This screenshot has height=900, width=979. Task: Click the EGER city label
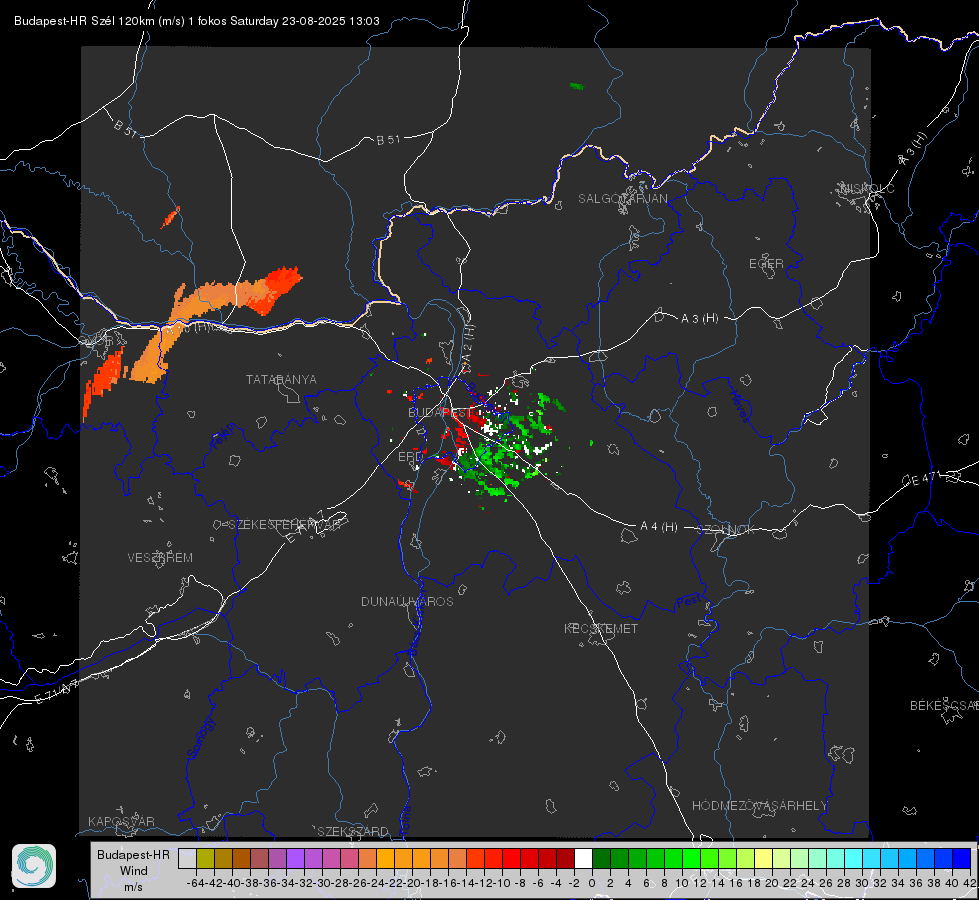[766, 264]
